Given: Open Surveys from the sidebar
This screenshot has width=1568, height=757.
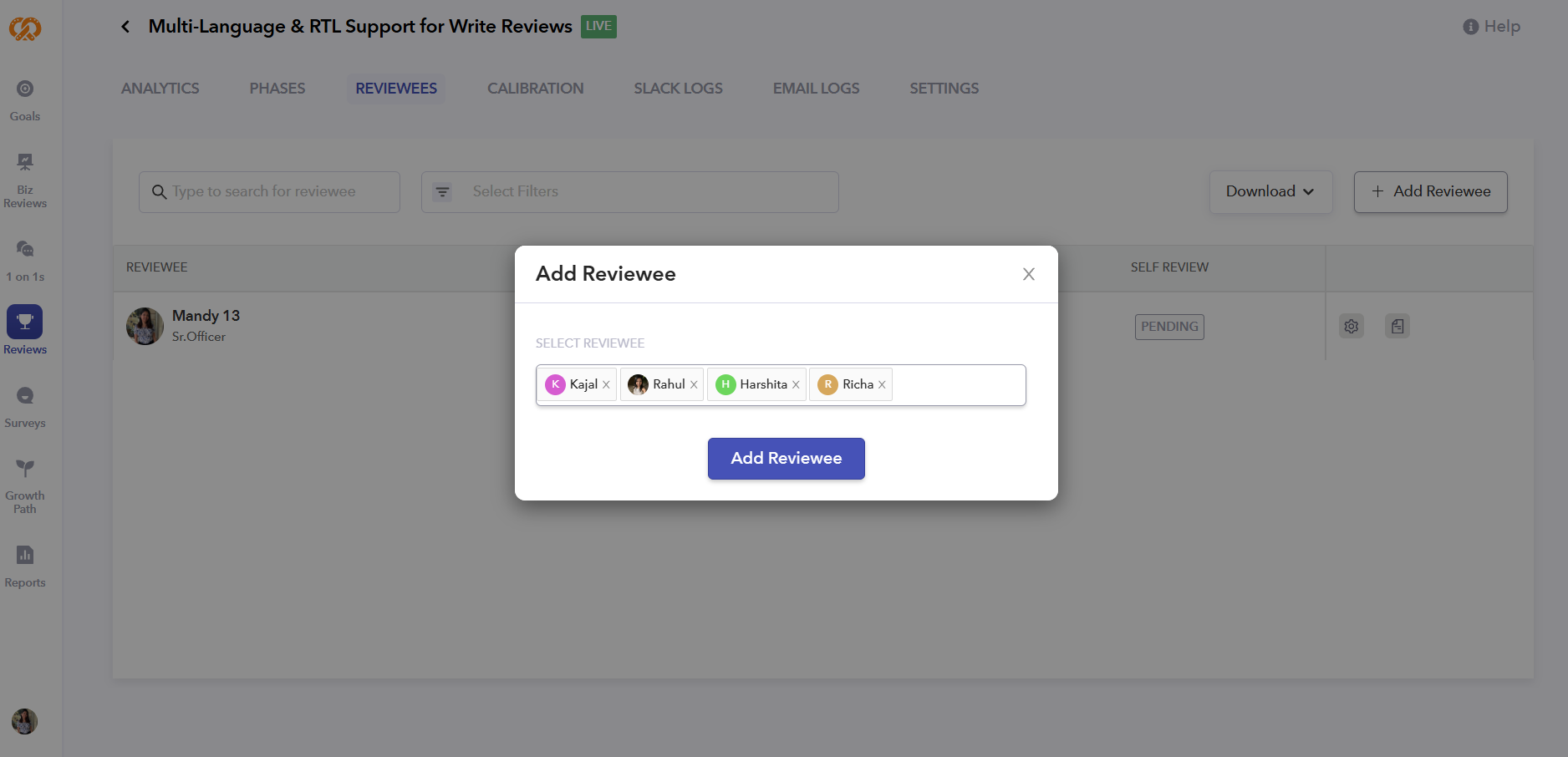Looking at the screenshot, I should [25, 407].
